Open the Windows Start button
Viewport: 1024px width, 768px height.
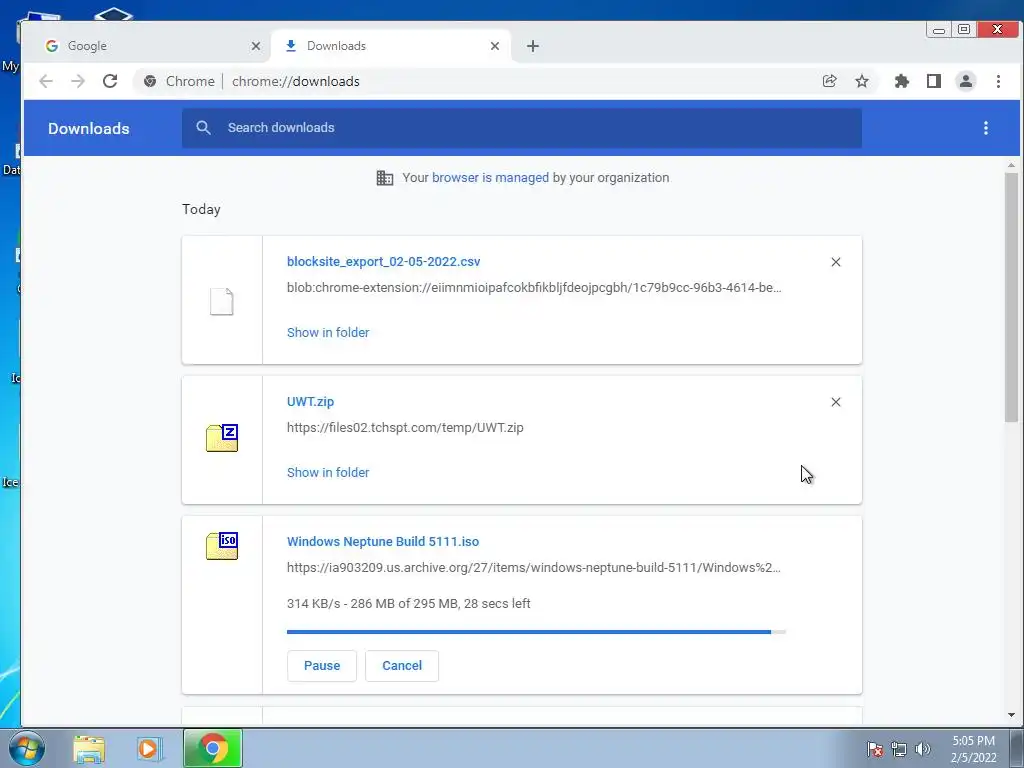[x=27, y=748]
